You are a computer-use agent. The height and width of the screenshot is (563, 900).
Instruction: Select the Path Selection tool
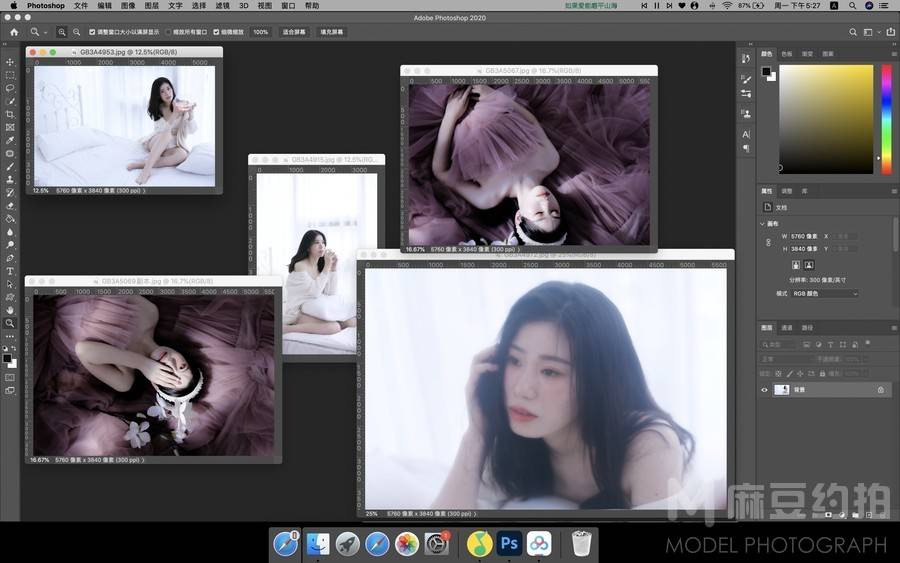tap(10, 284)
